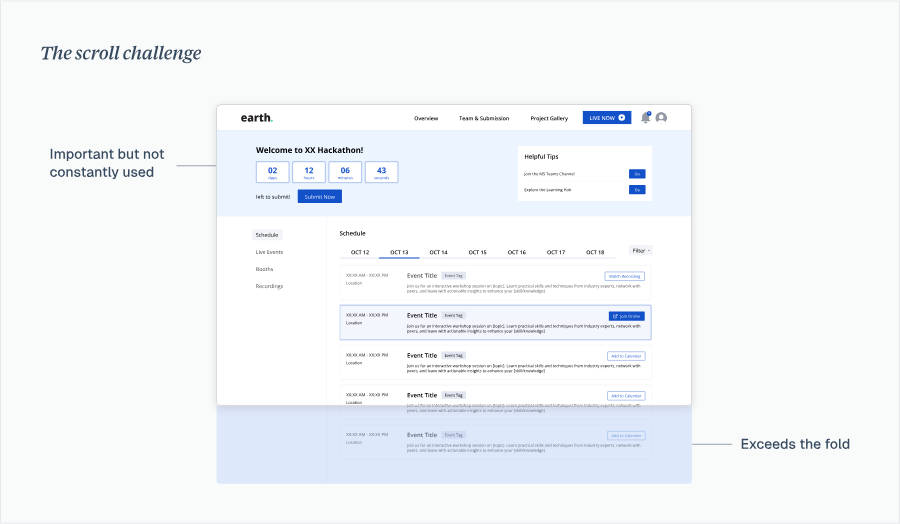The height and width of the screenshot is (524, 900).
Task: Open the user profile avatar
Action: (x=661, y=118)
